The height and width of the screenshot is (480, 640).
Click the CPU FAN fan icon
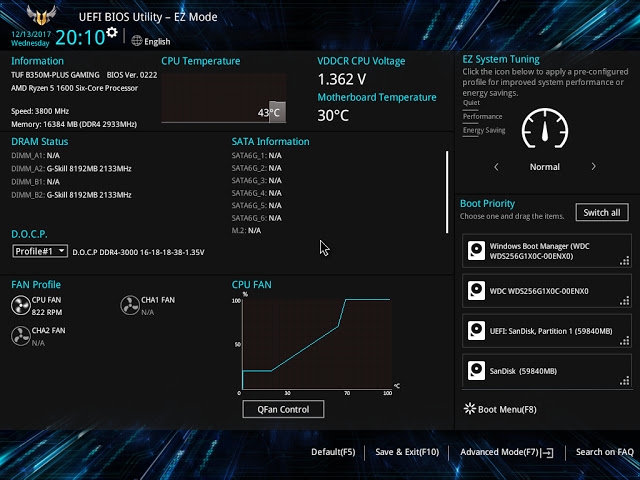point(20,306)
